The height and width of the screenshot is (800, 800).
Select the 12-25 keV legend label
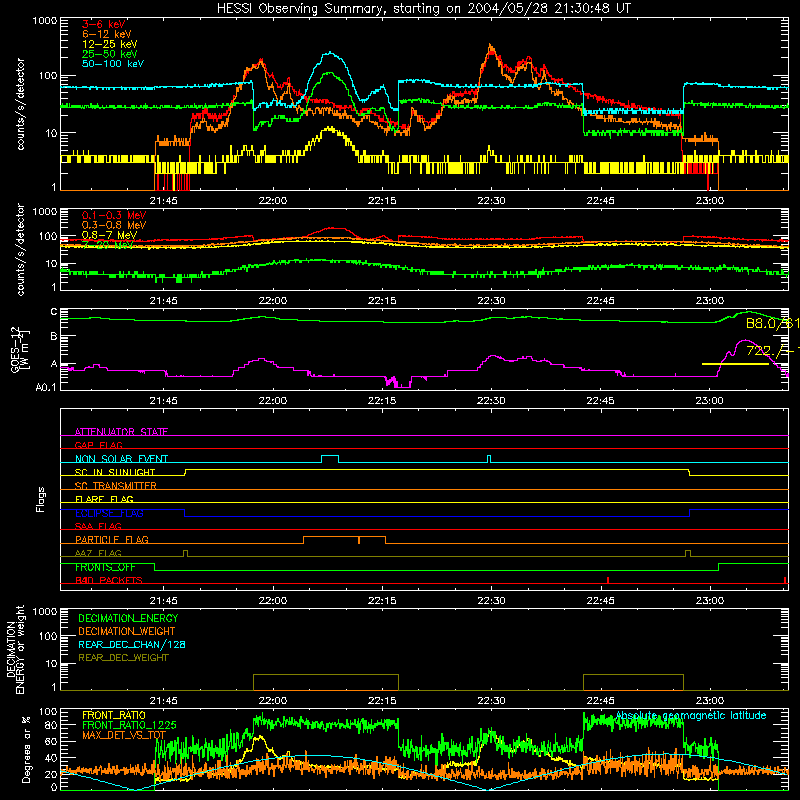coord(110,44)
